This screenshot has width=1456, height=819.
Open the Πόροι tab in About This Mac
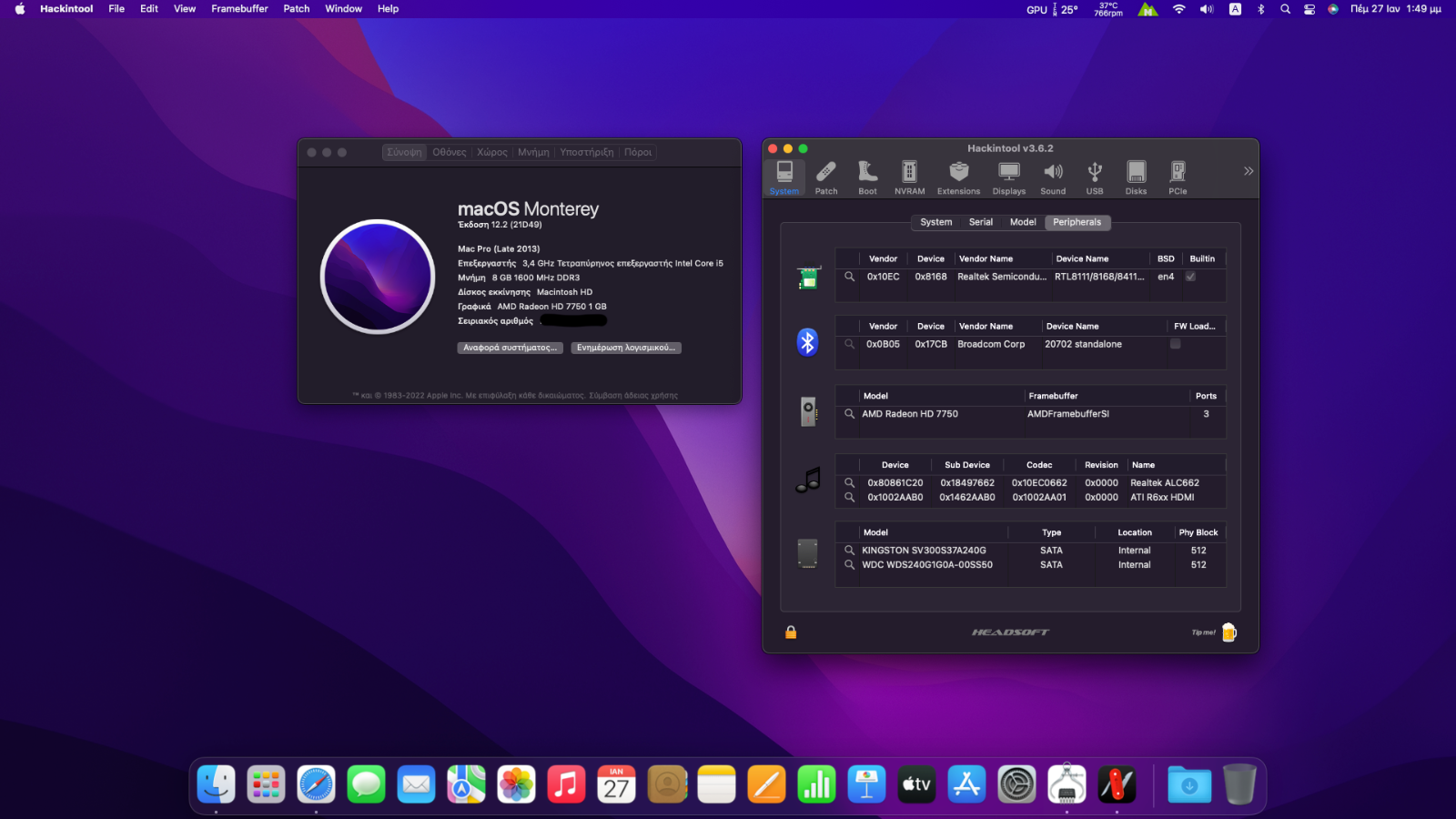pyautogui.click(x=638, y=153)
